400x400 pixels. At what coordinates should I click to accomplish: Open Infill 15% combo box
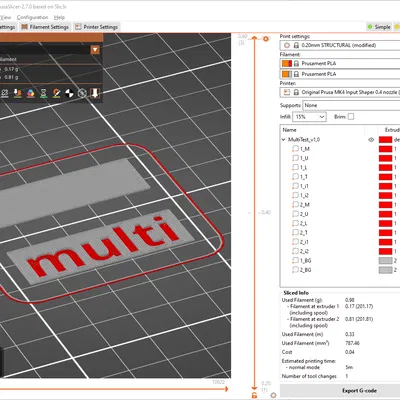coord(309,117)
